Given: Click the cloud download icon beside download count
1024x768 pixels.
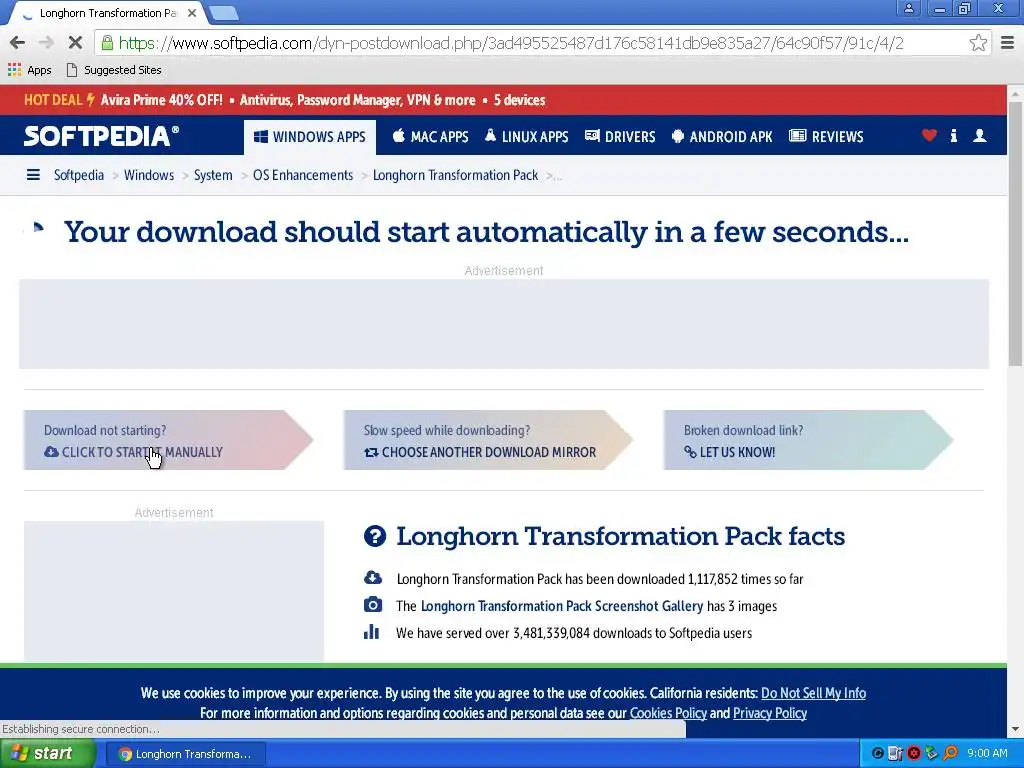Looking at the screenshot, I should [372, 577].
